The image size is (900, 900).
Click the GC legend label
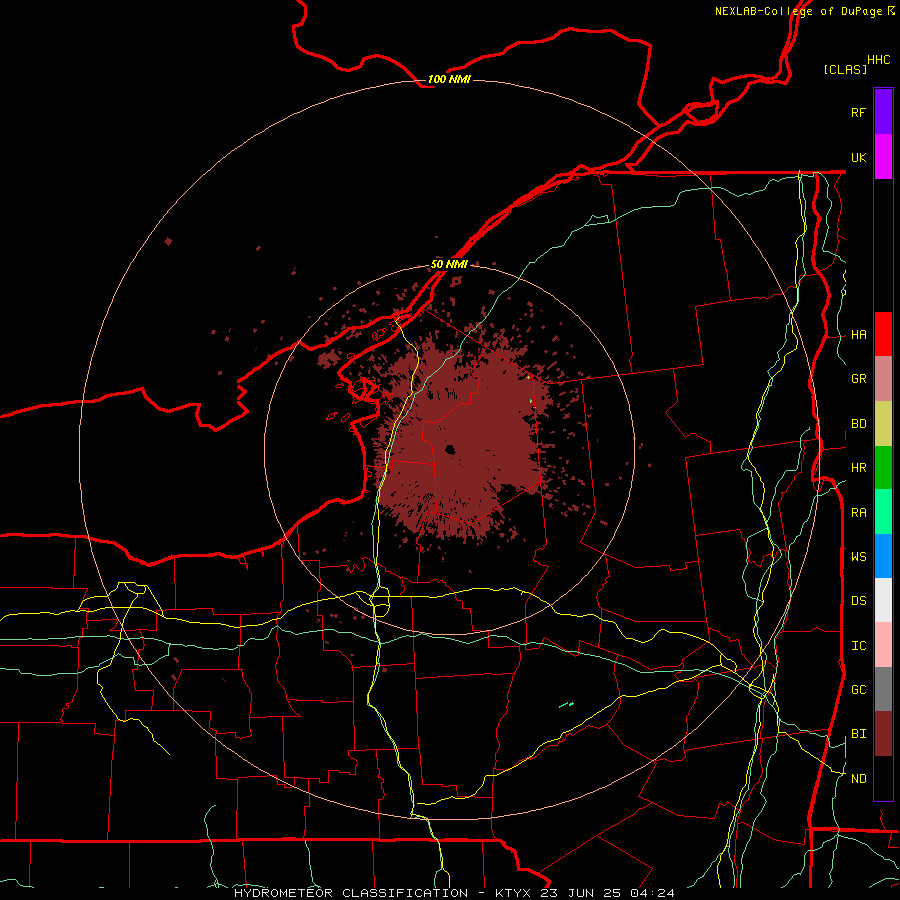coord(859,690)
